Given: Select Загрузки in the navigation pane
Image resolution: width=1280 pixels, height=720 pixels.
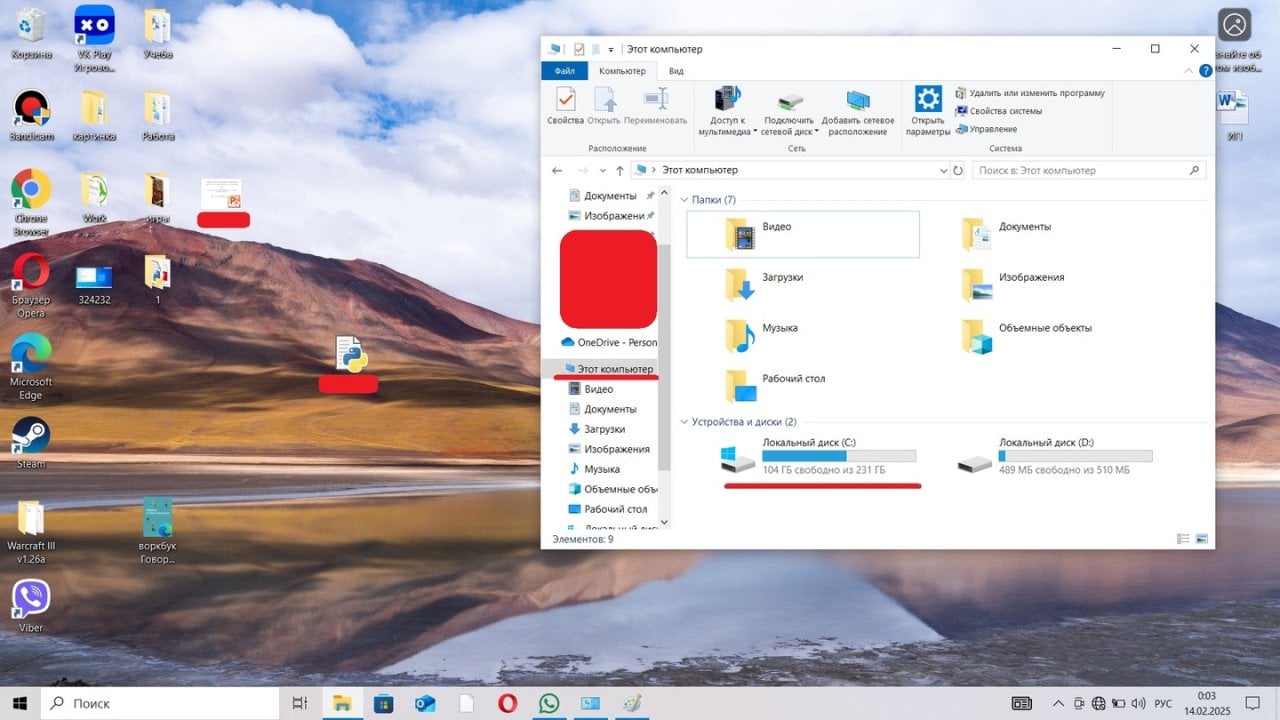Looking at the screenshot, I should coord(604,429).
